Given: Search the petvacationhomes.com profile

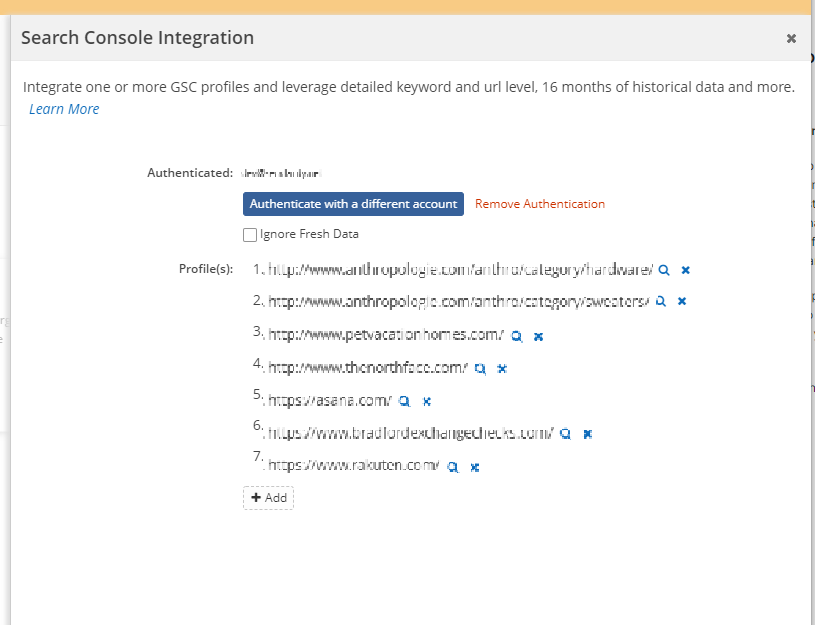Looking at the screenshot, I should pyautogui.click(x=516, y=336).
